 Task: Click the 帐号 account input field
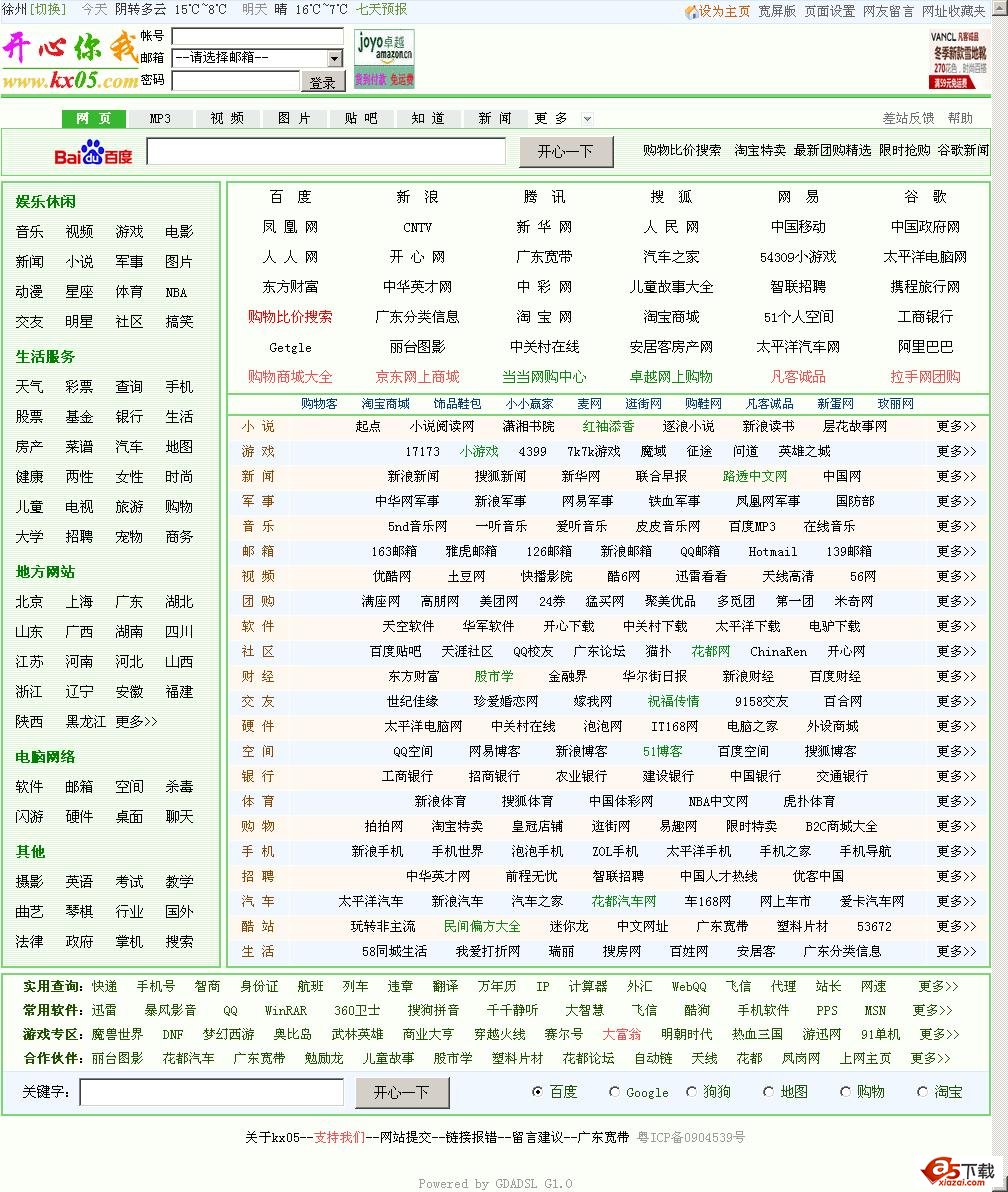[x=257, y=36]
